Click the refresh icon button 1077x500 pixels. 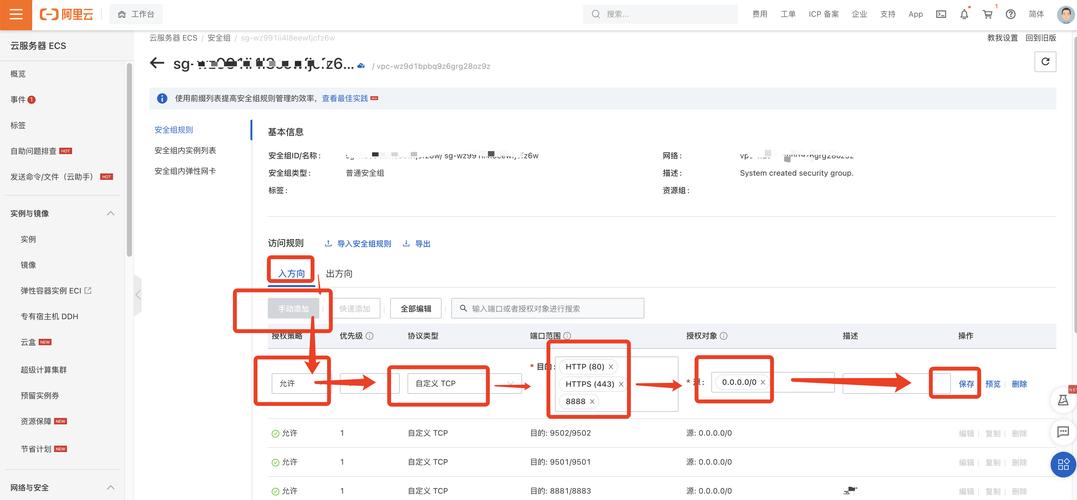1045,62
